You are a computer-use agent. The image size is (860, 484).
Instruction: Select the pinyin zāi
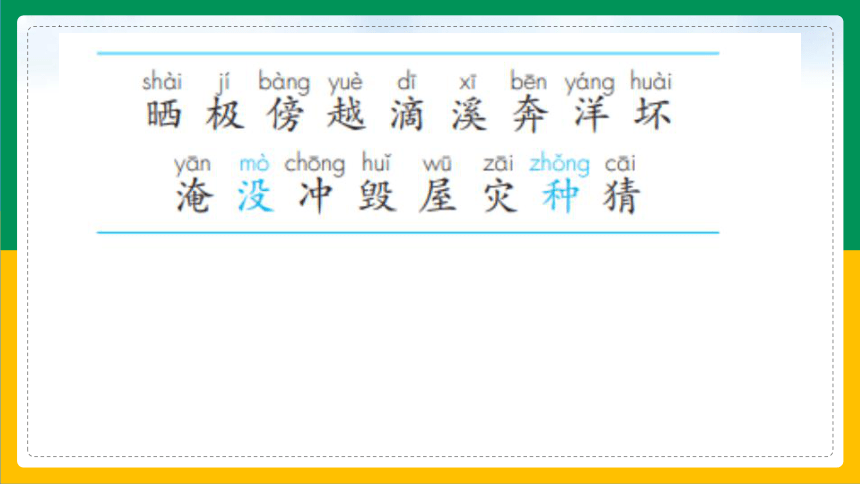(x=498, y=164)
